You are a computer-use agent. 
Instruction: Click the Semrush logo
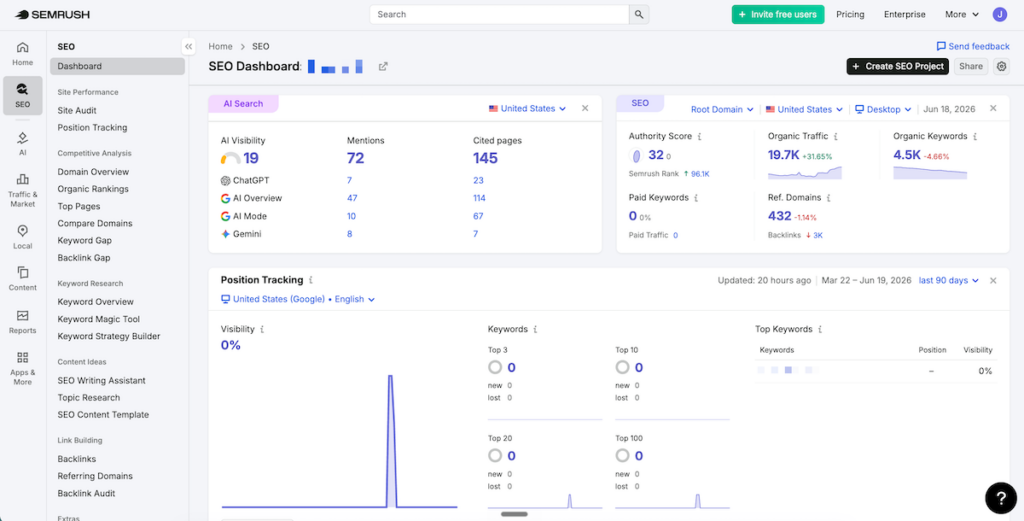click(x=52, y=14)
